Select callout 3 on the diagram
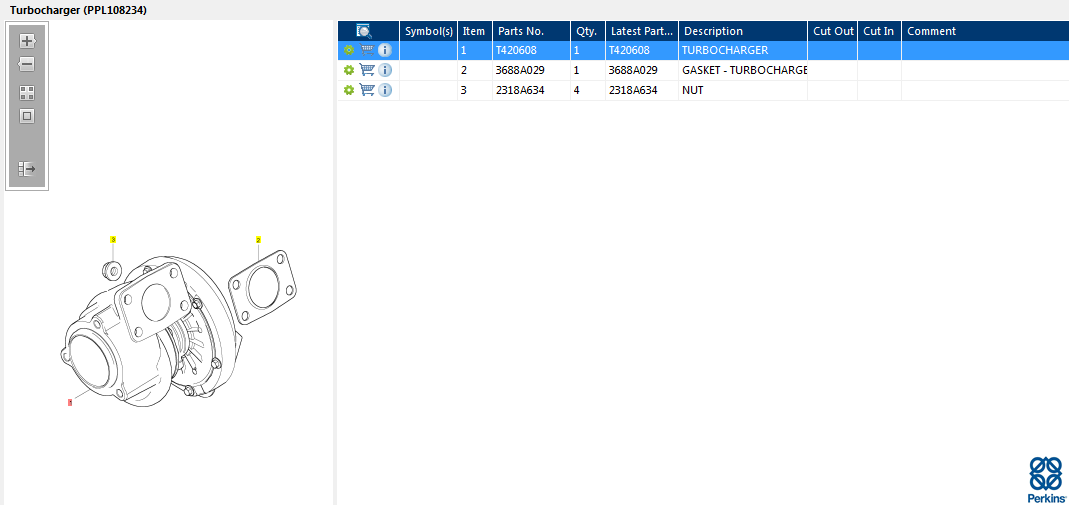This screenshot has width=1069, height=505. click(113, 239)
